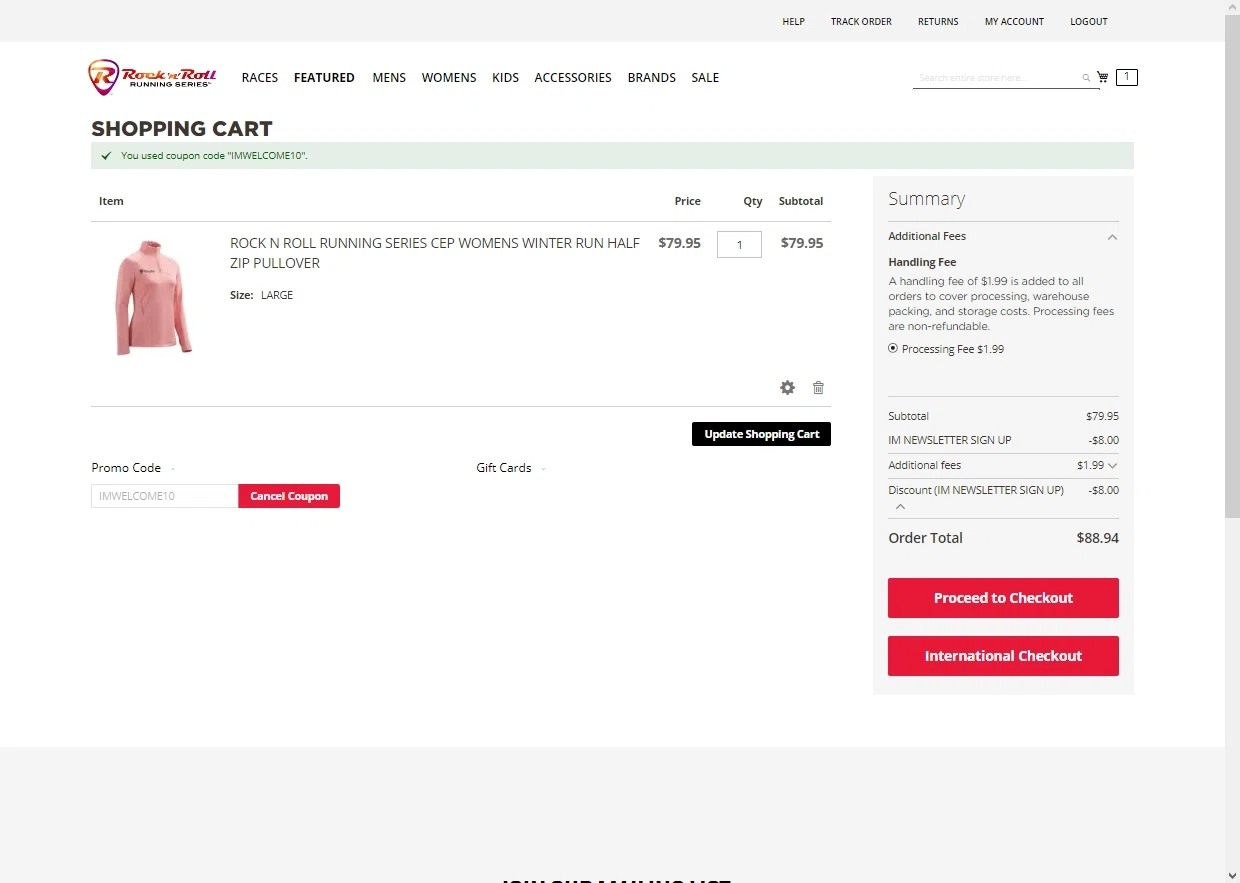1240x883 pixels.
Task: Click the quantity input field
Action: 739,244
